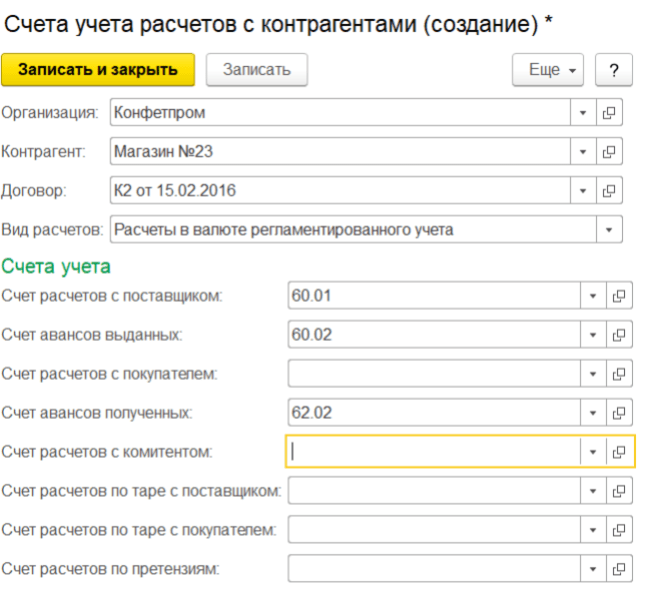Open account 62.02 via its open icon

tap(620, 412)
